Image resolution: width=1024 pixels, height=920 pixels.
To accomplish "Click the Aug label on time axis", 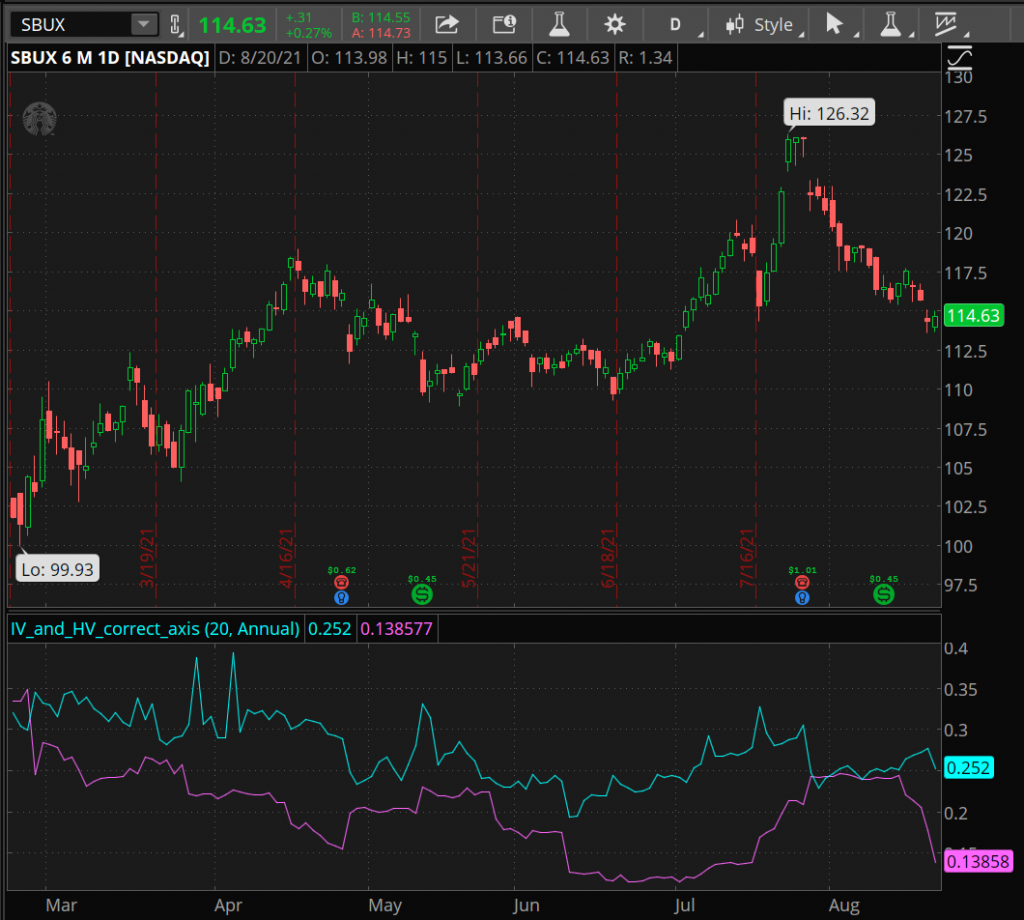I will click(844, 906).
